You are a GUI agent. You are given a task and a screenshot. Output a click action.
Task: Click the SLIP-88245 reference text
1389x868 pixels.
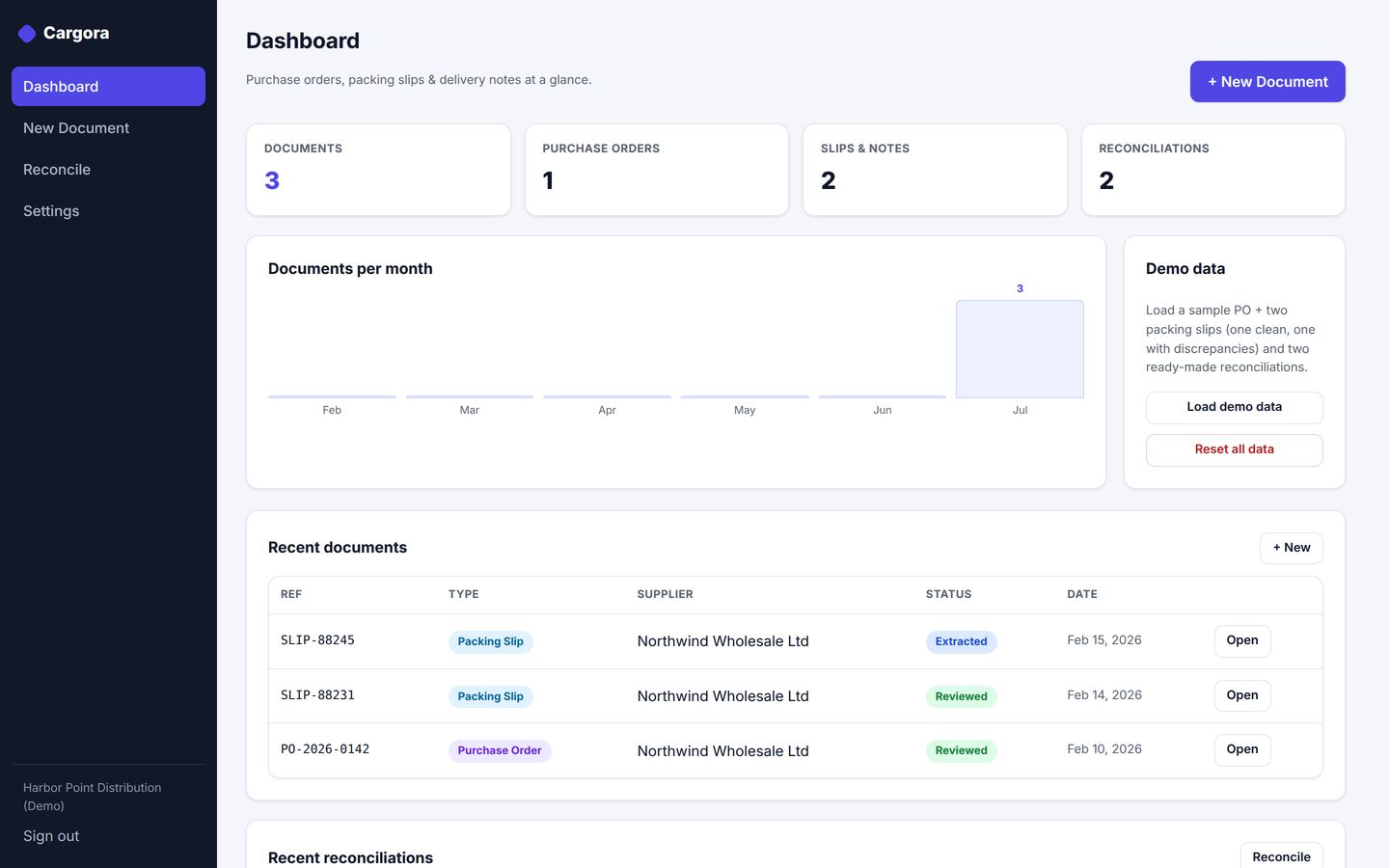pyautogui.click(x=317, y=640)
